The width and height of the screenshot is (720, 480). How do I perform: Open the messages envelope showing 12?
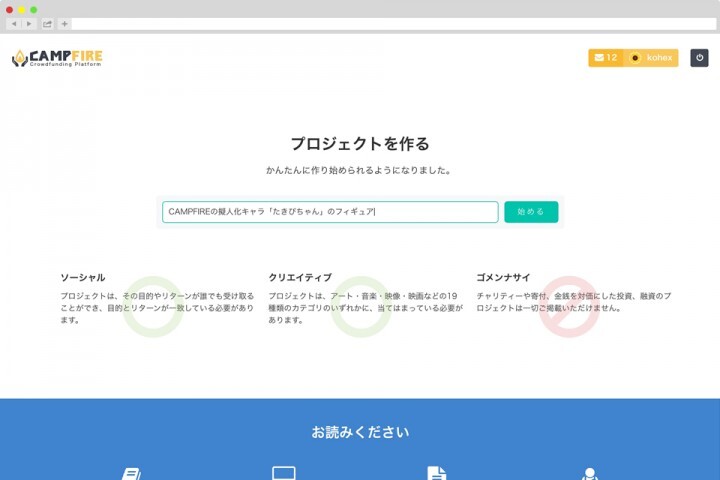(x=606, y=58)
